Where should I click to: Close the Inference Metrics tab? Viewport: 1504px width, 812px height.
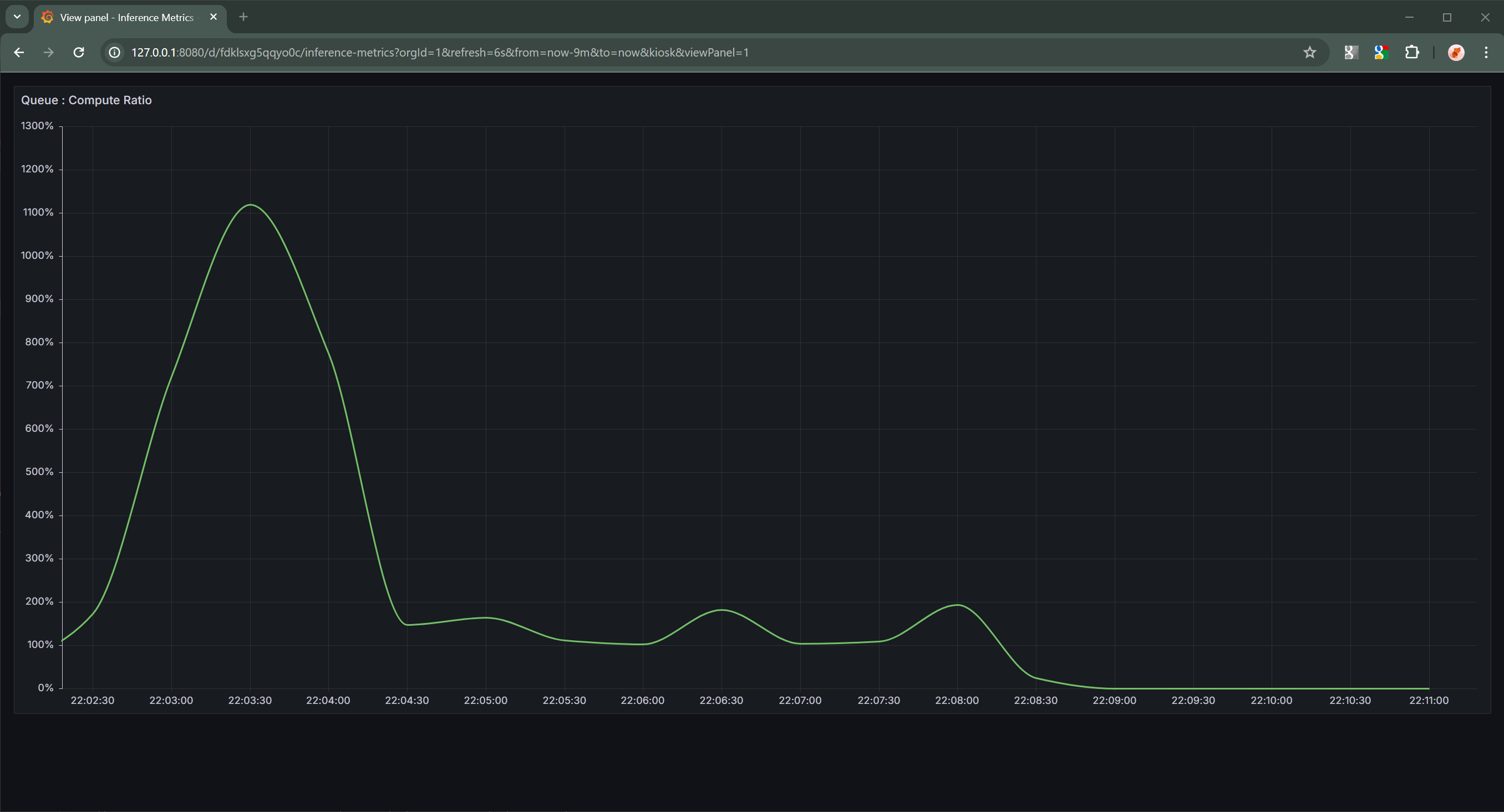click(x=213, y=17)
